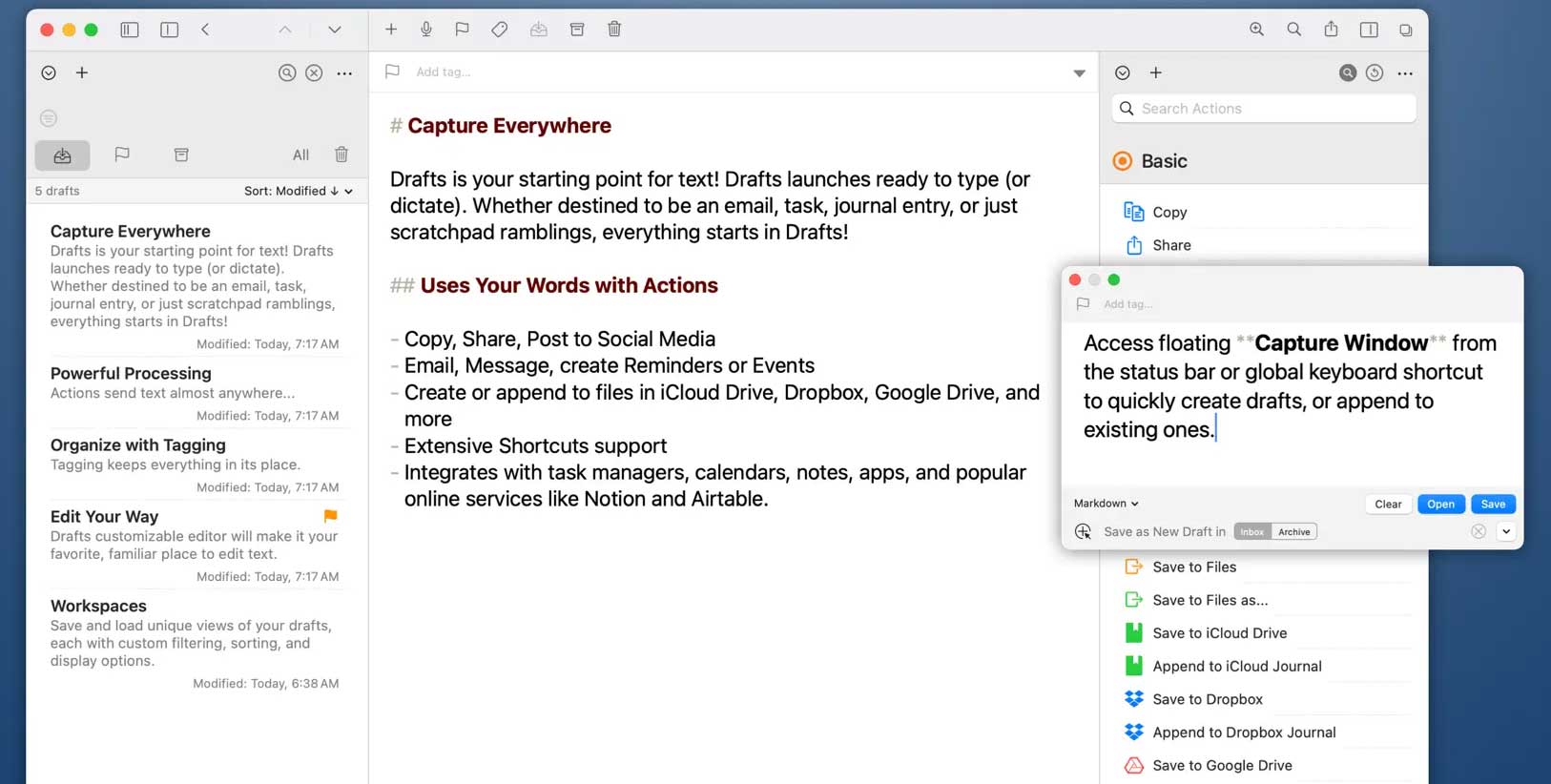Expand the editor tag bar disclosure triangle

click(x=1079, y=73)
